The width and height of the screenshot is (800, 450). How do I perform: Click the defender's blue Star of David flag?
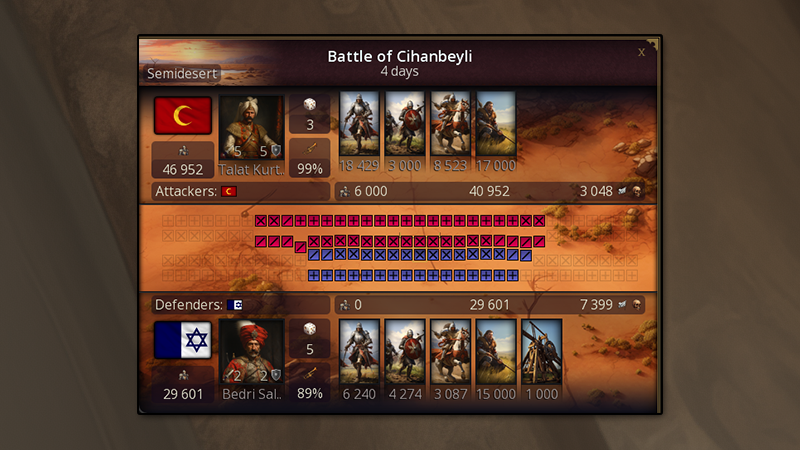183,340
